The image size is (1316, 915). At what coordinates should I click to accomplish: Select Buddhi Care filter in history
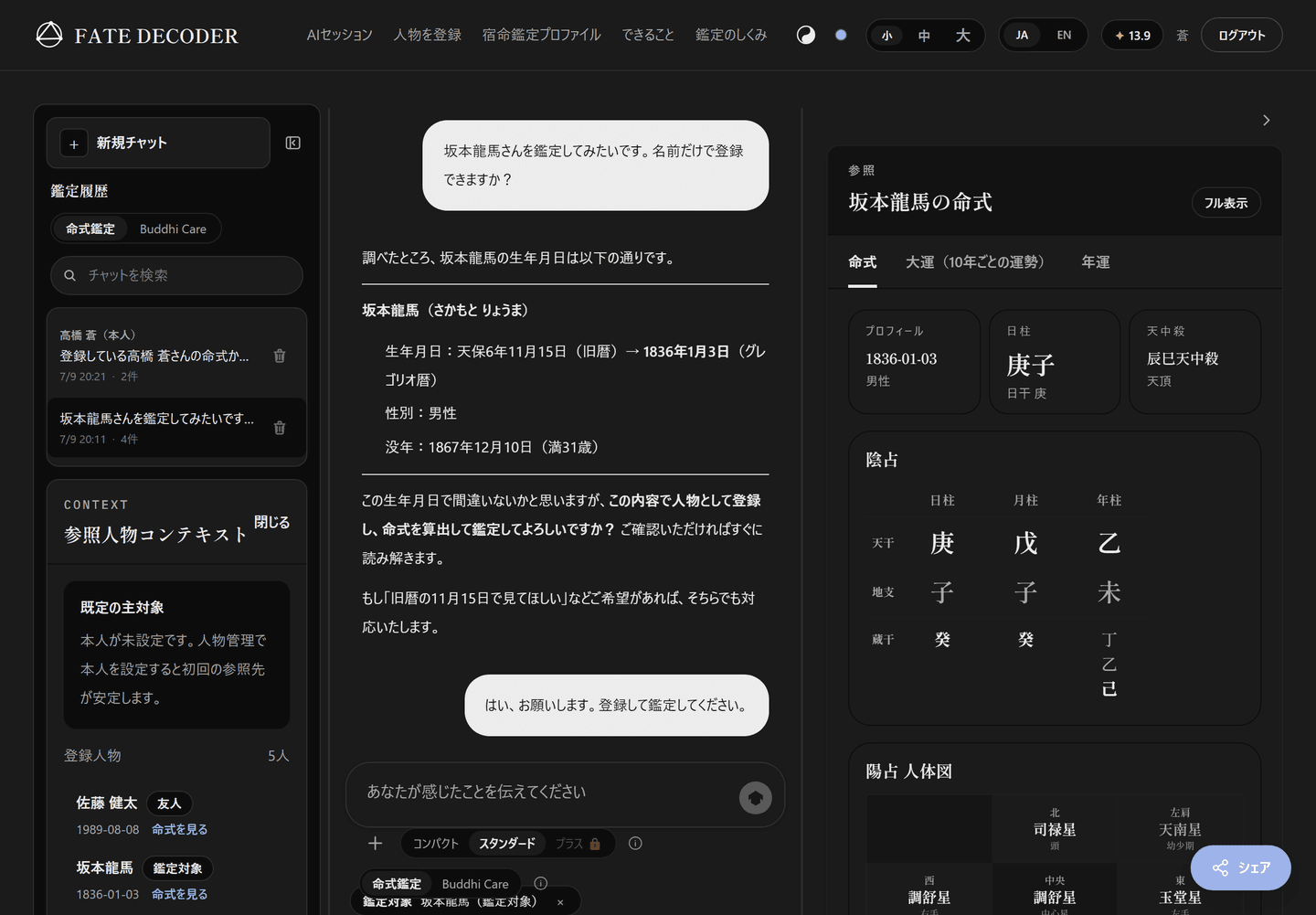click(x=173, y=229)
